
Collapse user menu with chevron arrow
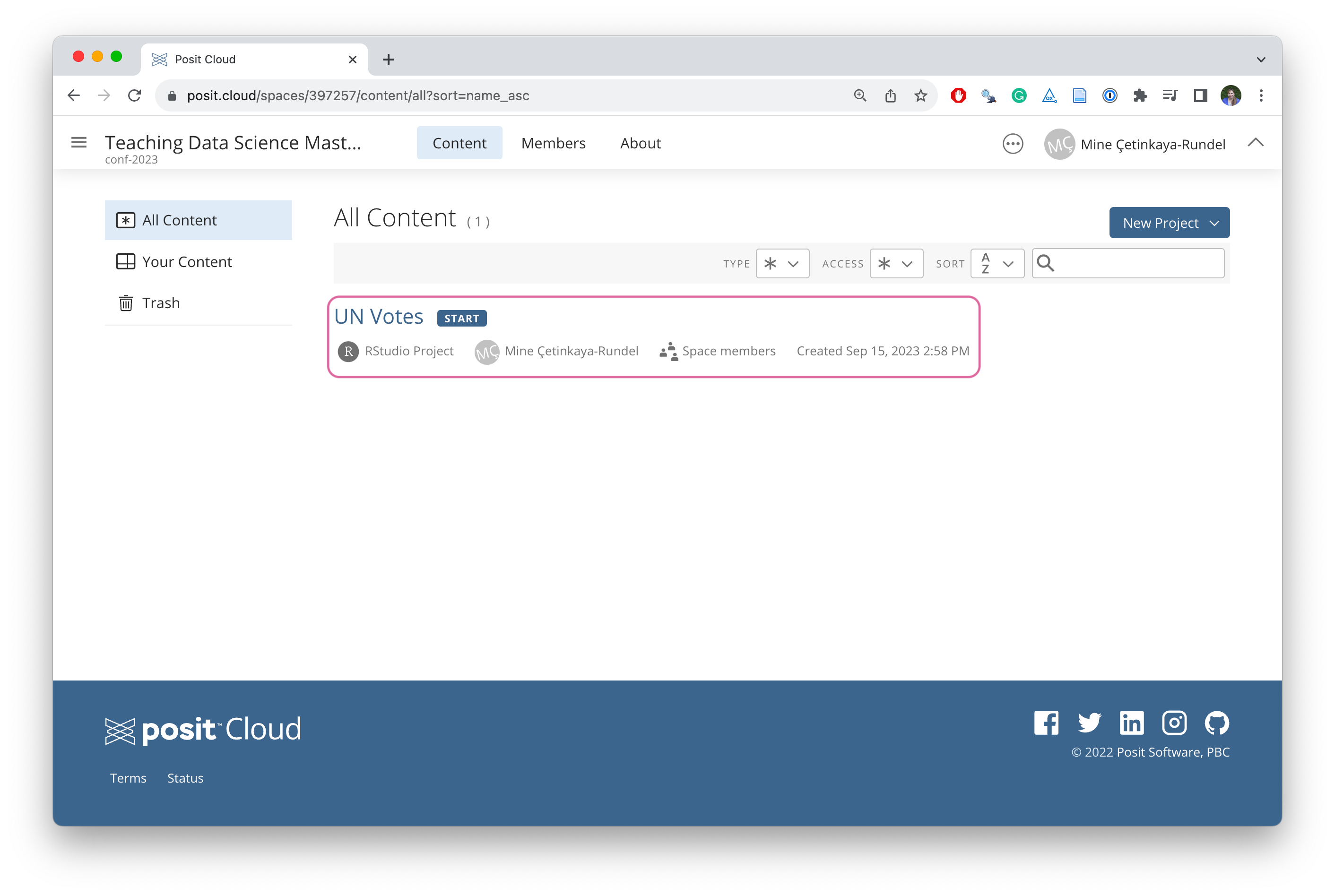point(1256,143)
